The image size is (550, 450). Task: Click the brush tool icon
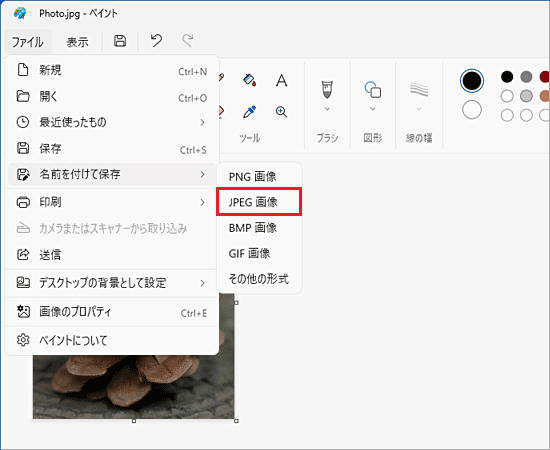[327, 89]
